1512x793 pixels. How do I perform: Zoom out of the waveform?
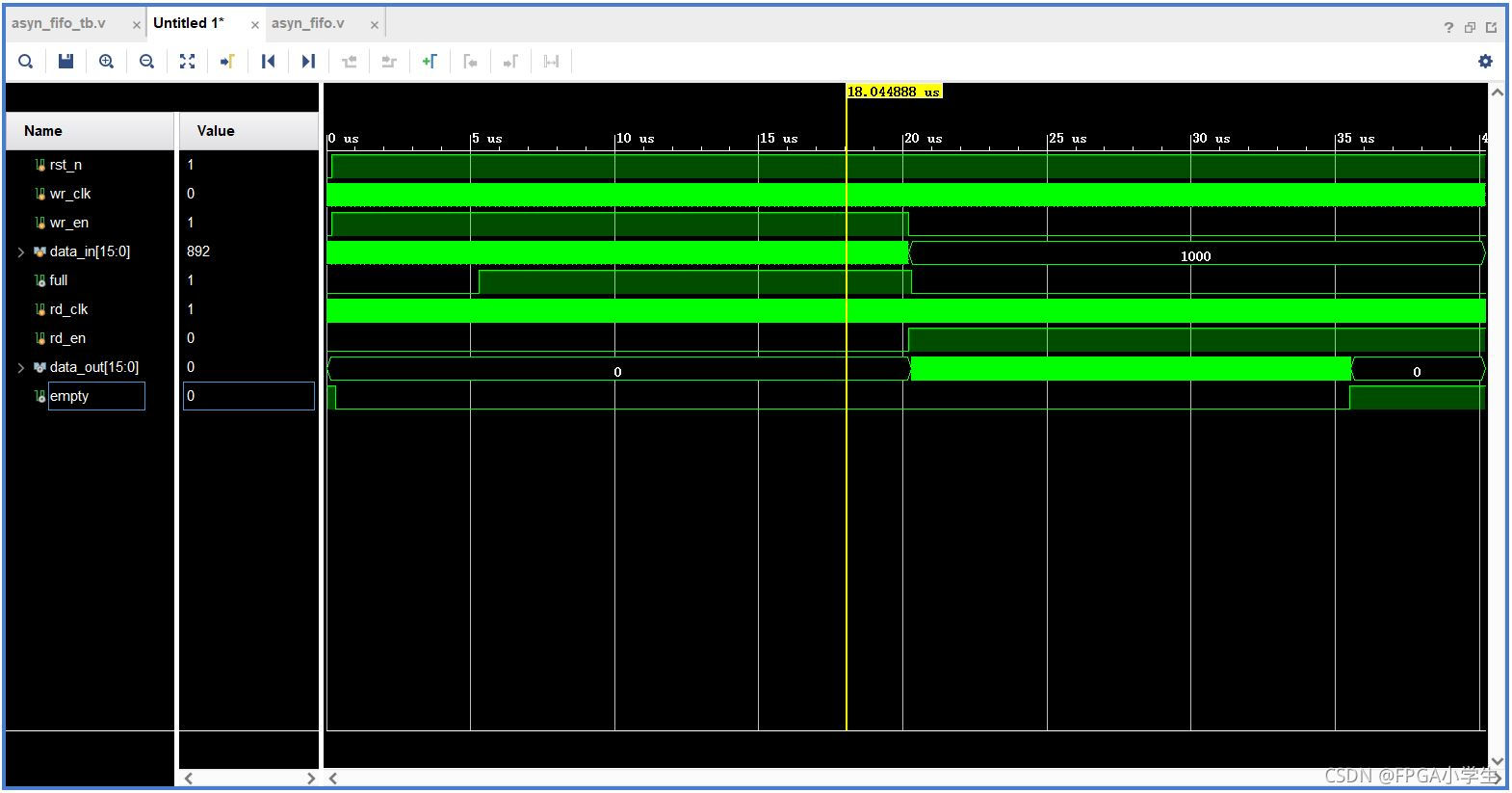146,62
